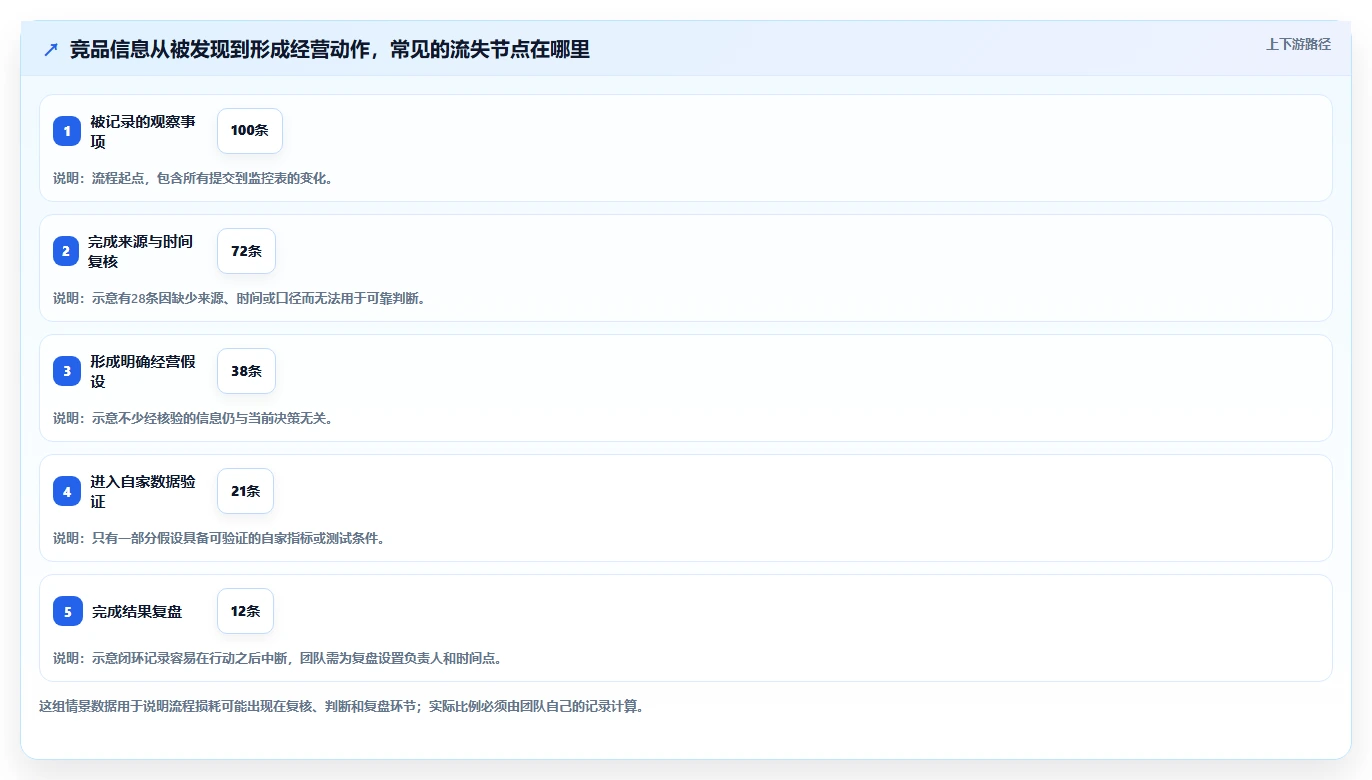Click the 38条 value pill
This screenshot has width=1372, height=780.
tap(246, 371)
